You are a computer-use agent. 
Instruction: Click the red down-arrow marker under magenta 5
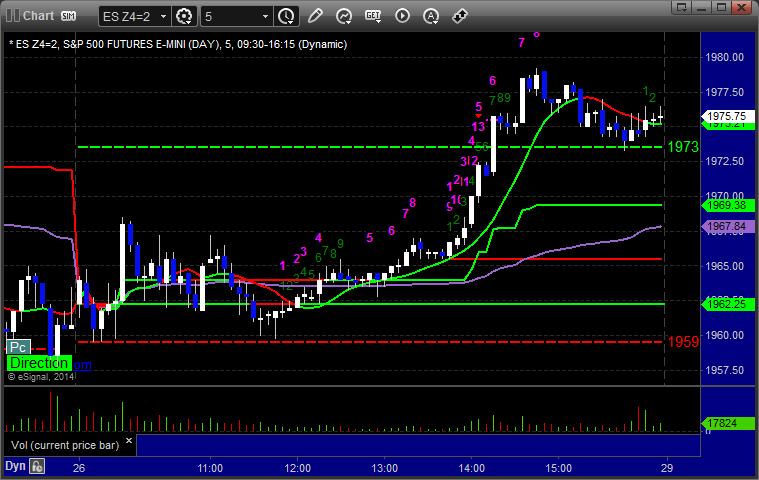[x=478, y=116]
